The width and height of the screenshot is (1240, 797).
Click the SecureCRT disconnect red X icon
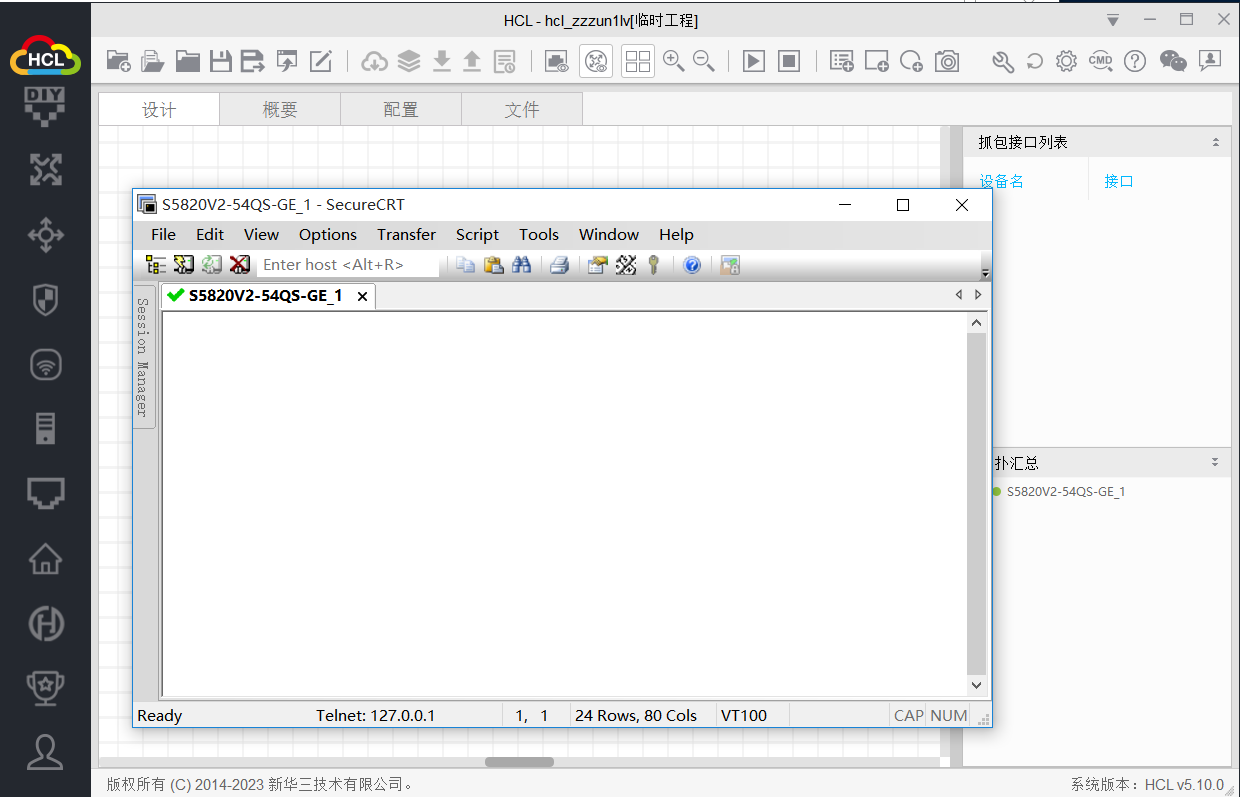click(240, 265)
